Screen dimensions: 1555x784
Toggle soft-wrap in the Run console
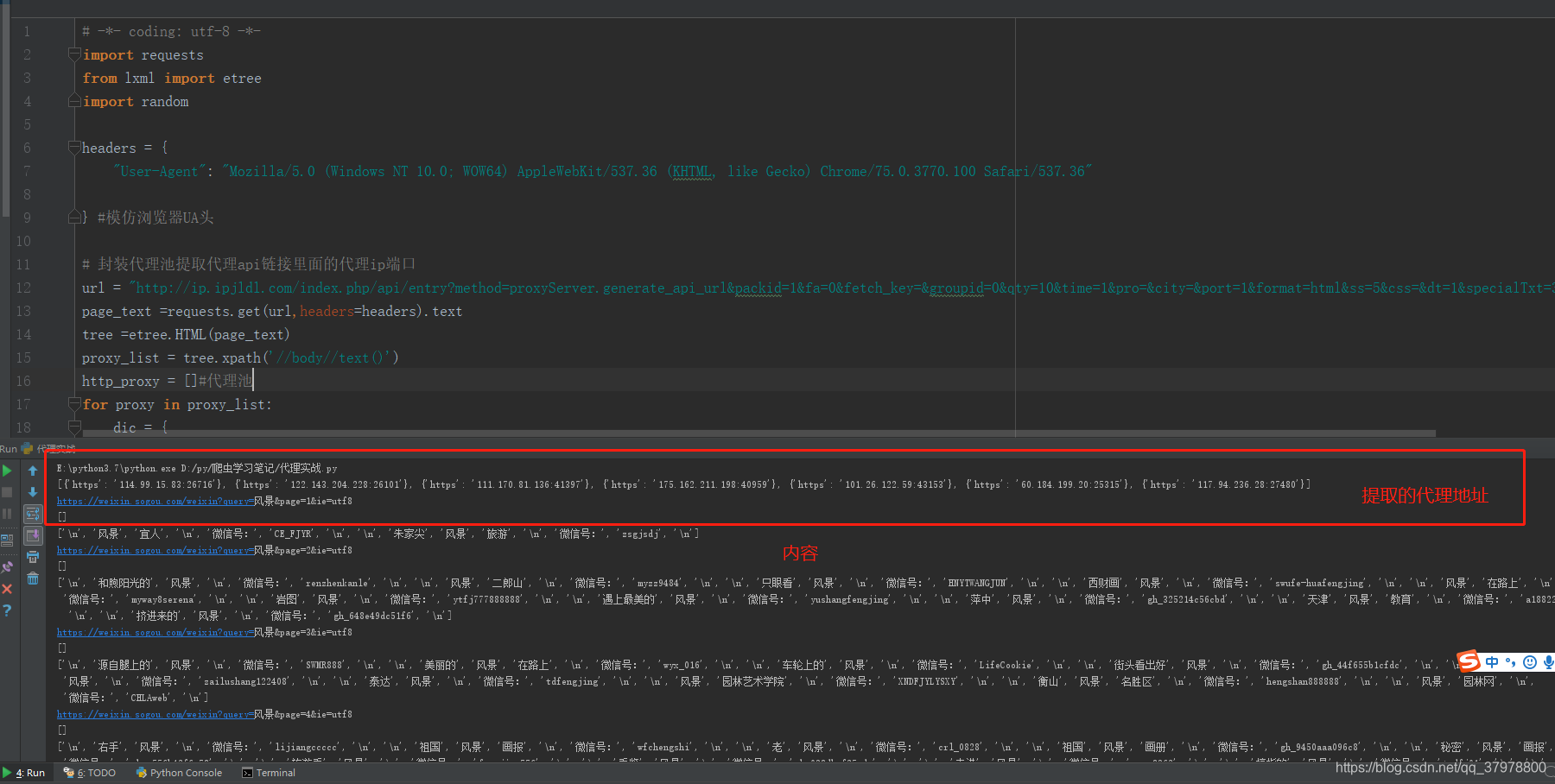tap(33, 514)
